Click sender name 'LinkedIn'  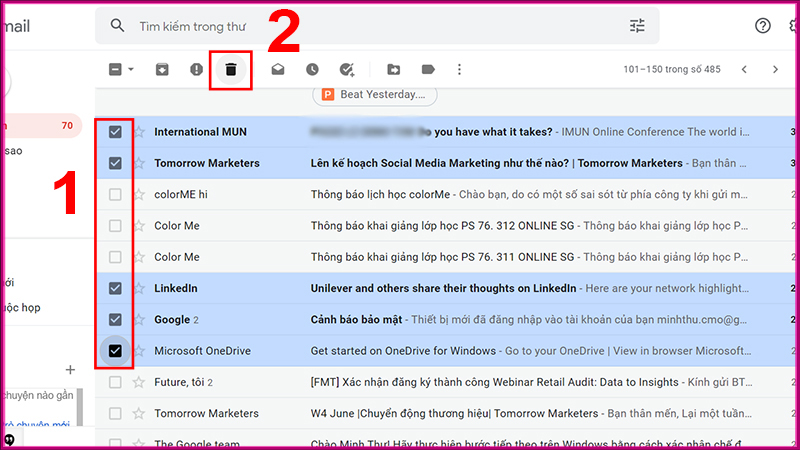click(x=176, y=288)
